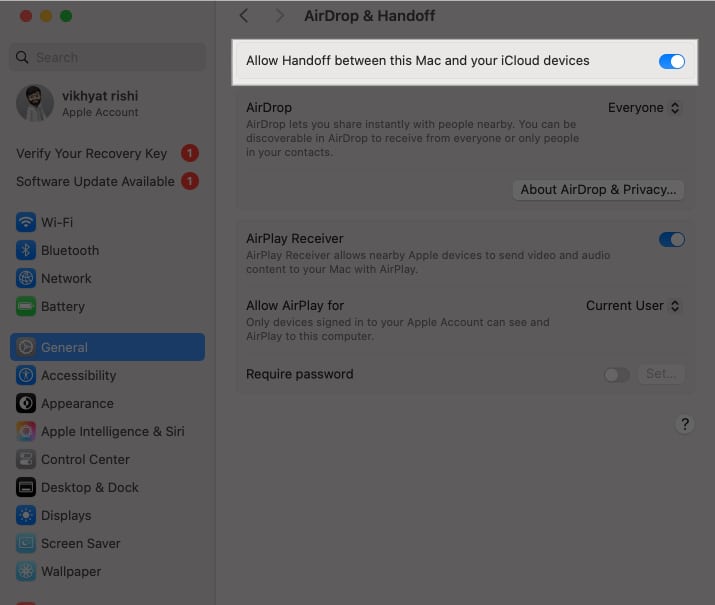The image size is (715, 605).
Task: Open Allow AirPlay for Current User dropdown
Action: point(633,306)
